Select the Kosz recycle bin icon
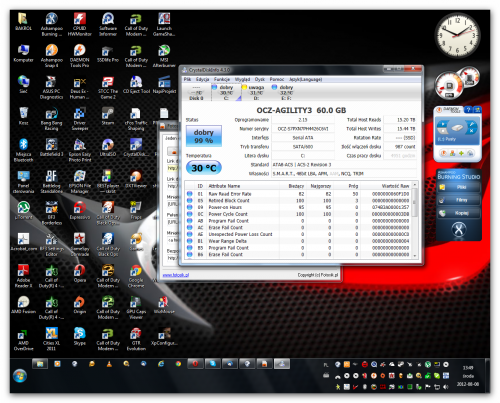Image resolution: width=500 pixels, height=403 pixels. pos(23,116)
